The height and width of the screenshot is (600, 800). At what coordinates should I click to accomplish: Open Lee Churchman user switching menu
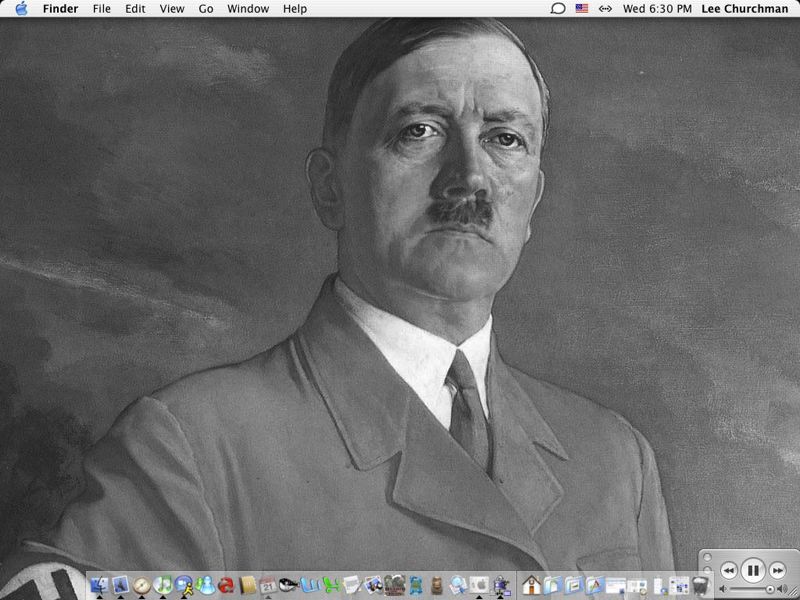pos(744,9)
